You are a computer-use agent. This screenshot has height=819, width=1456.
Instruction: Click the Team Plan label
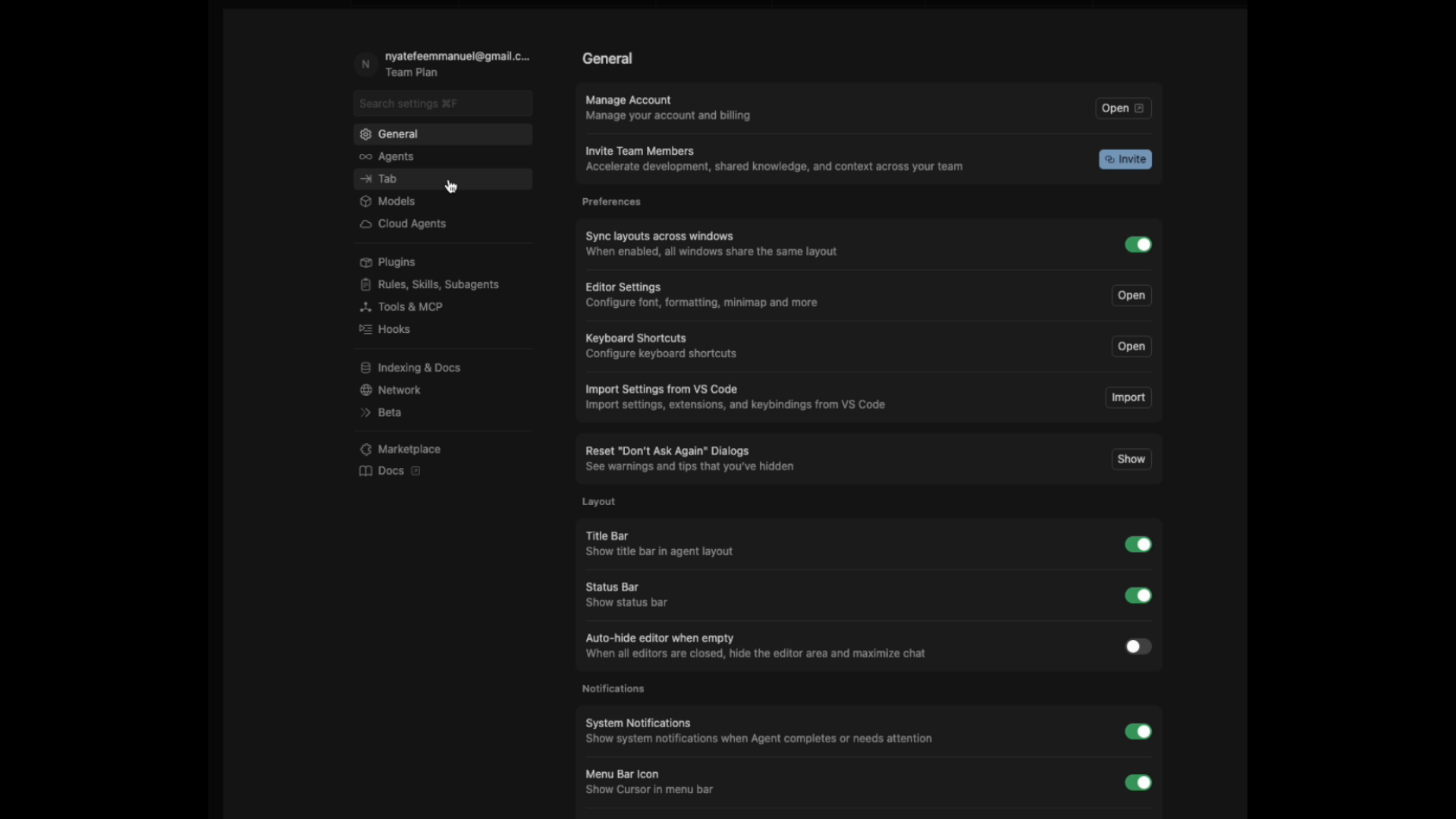click(411, 73)
